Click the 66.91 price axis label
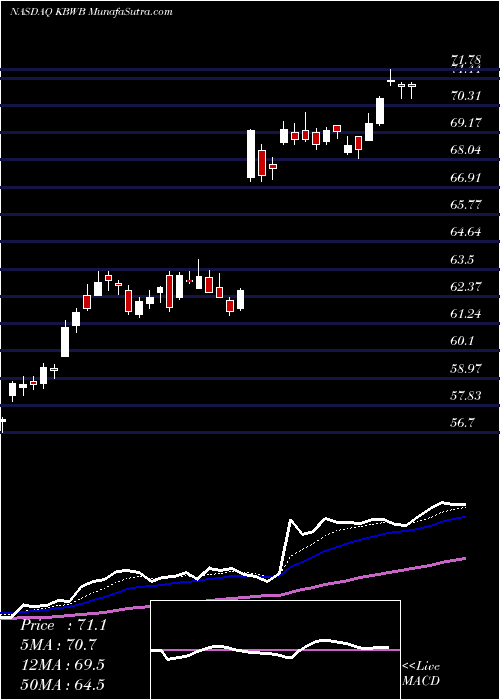Screen dimensions: 500x700 [x=467, y=177]
